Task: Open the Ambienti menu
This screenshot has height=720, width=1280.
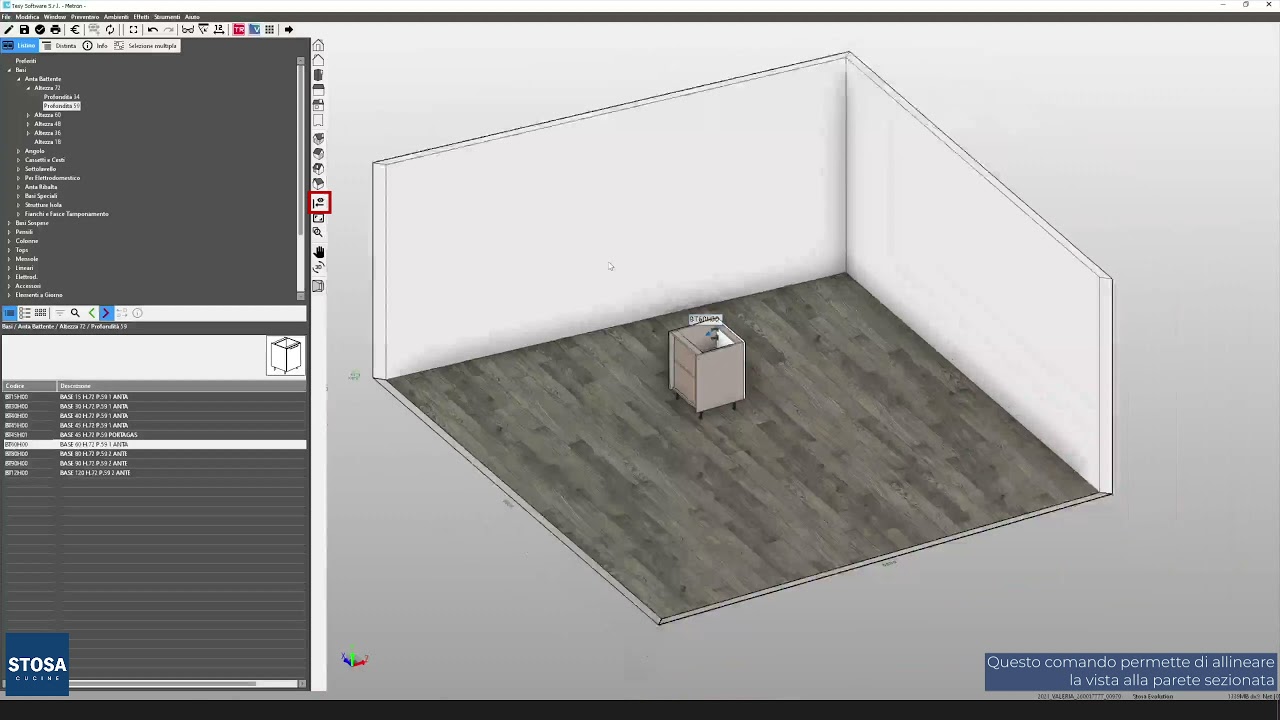Action: (116, 17)
